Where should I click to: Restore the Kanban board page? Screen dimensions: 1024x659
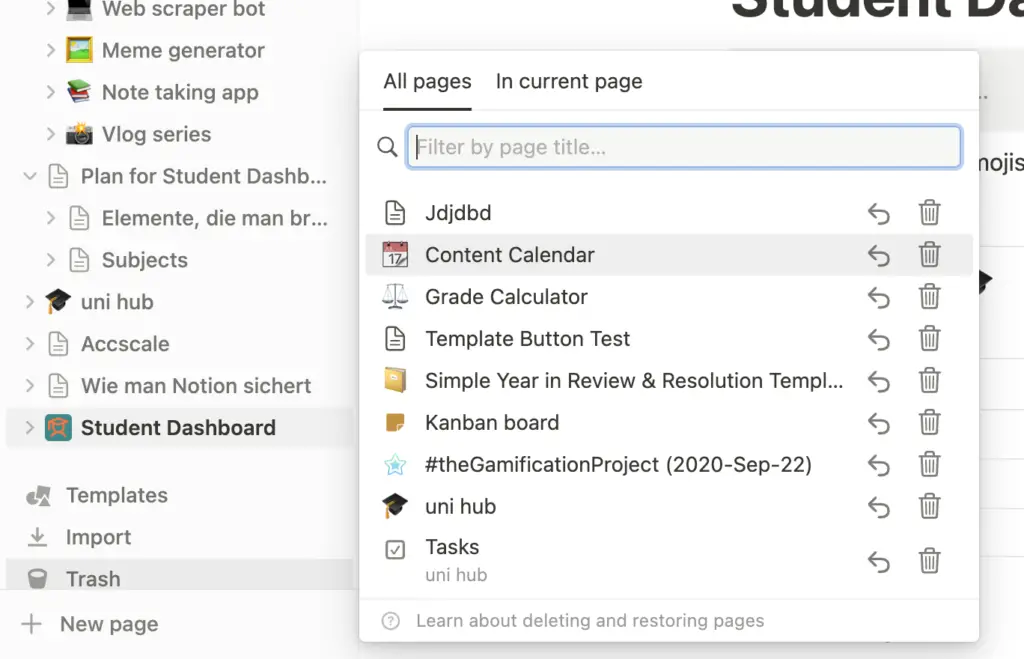point(879,423)
